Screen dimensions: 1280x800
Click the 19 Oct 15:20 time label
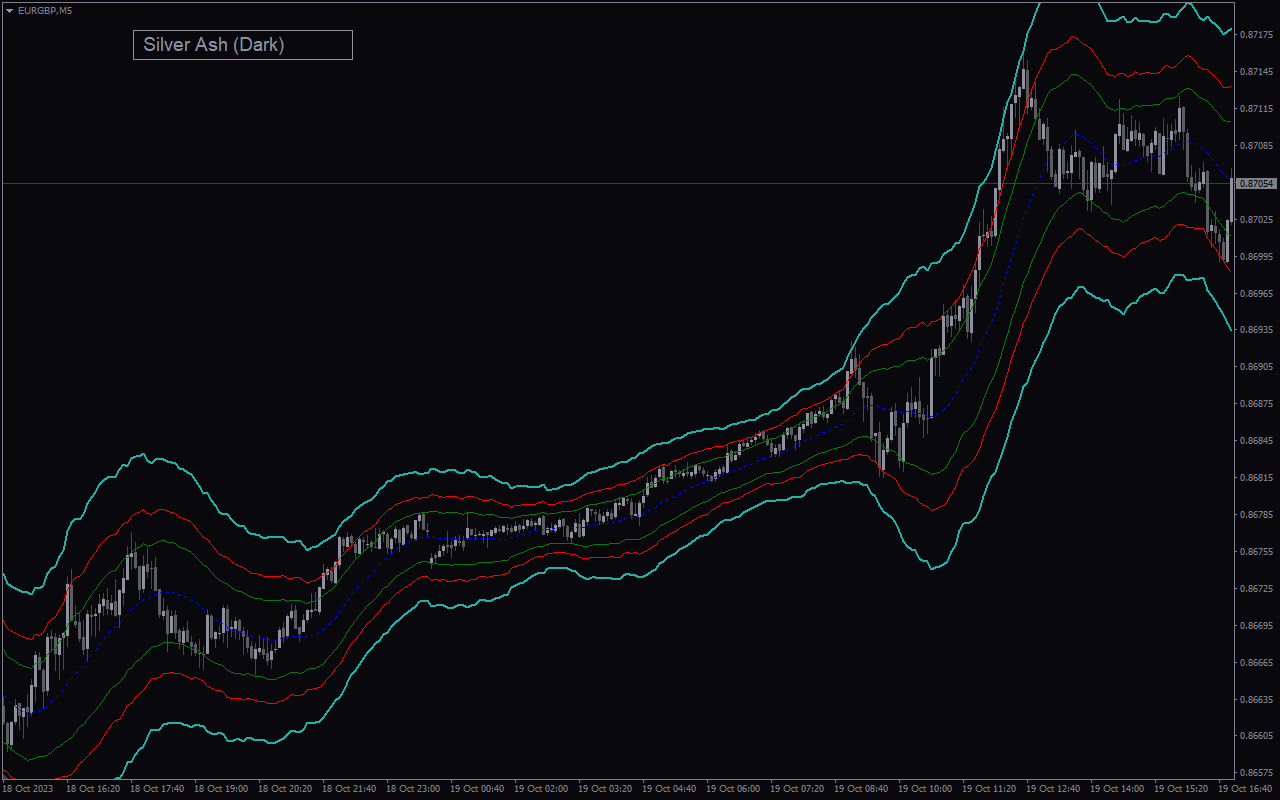coord(1181,789)
